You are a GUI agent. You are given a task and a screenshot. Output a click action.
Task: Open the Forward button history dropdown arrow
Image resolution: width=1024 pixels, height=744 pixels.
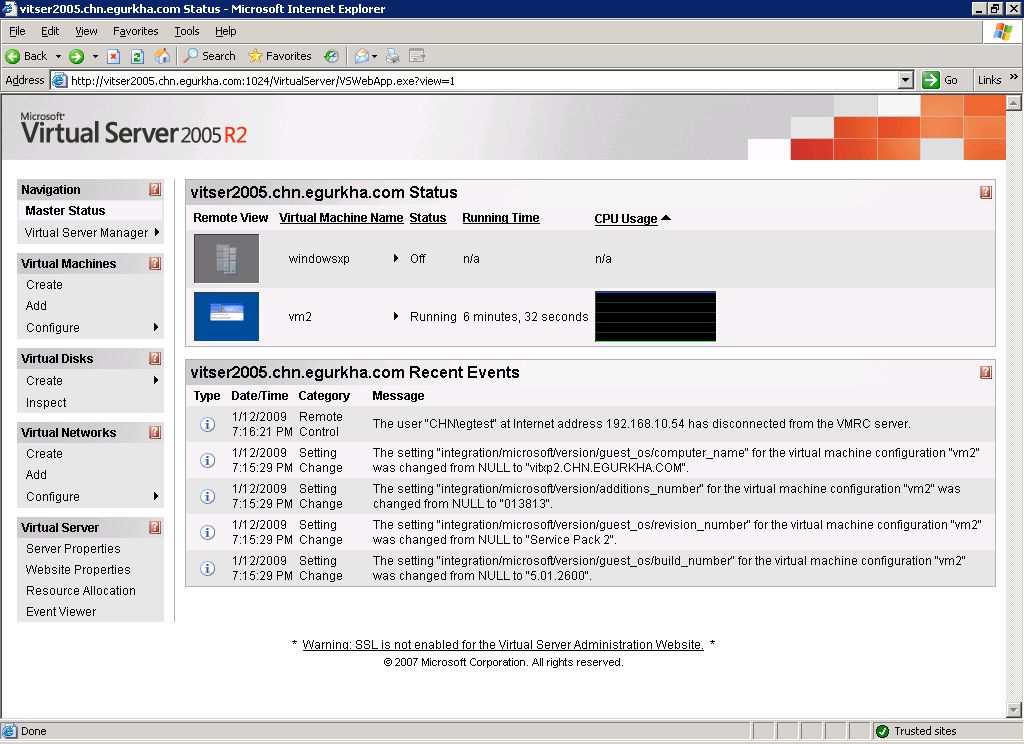click(x=95, y=56)
